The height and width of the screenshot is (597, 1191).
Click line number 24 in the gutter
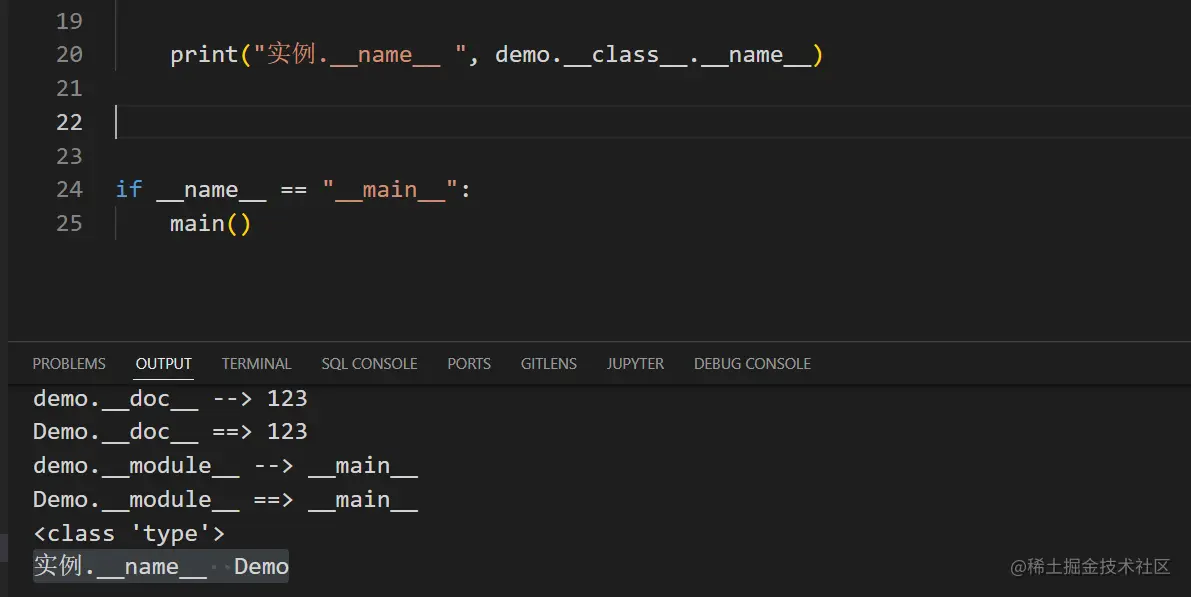[69, 189]
